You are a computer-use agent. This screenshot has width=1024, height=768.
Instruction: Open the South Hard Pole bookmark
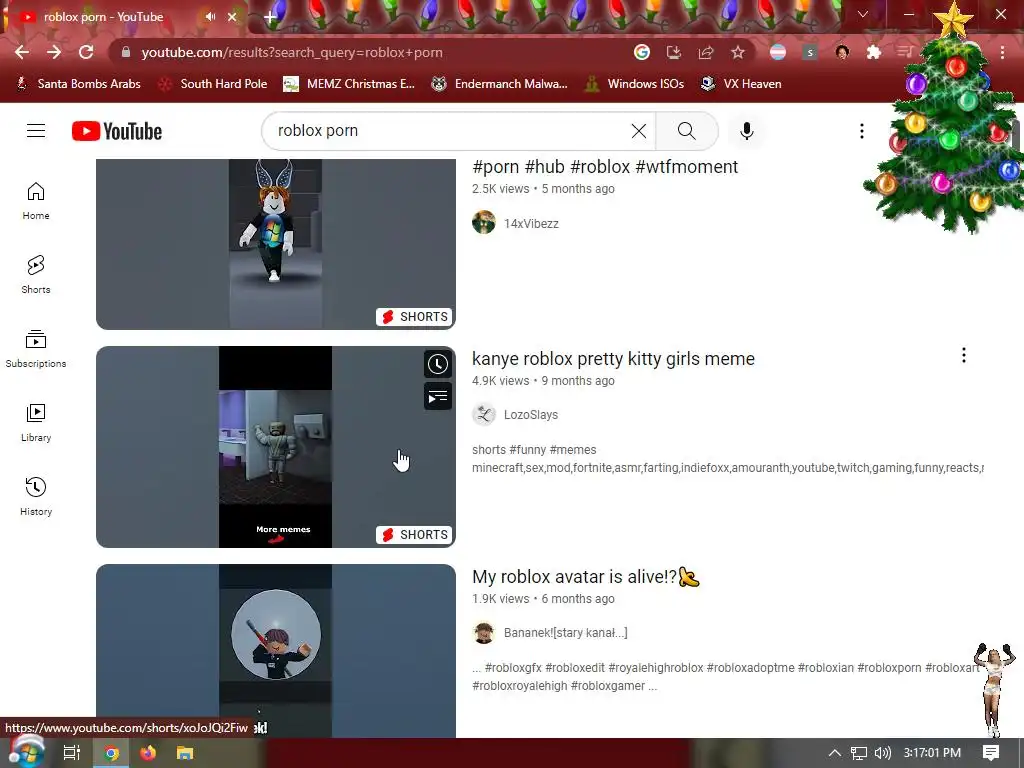click(213, 84)
